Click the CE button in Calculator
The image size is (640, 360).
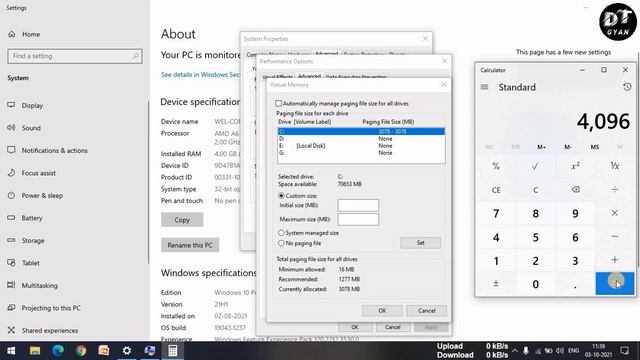coord(496,190)
